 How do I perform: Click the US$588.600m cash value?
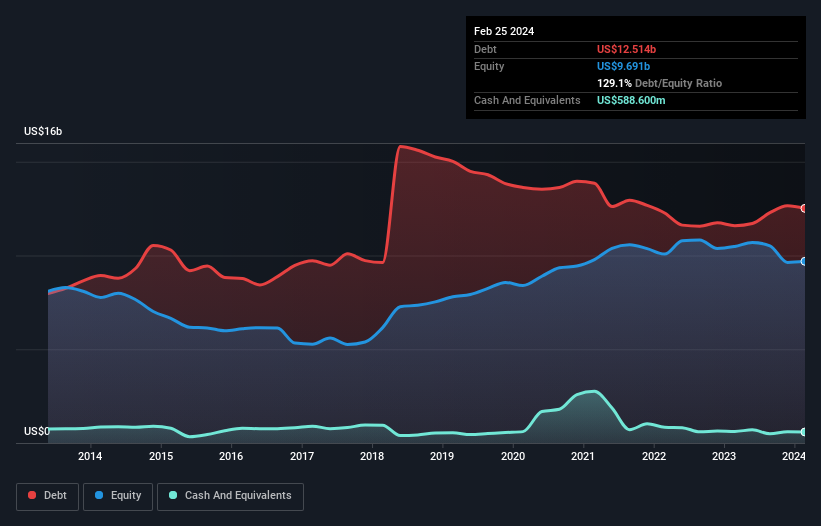[x=631, y=100]
